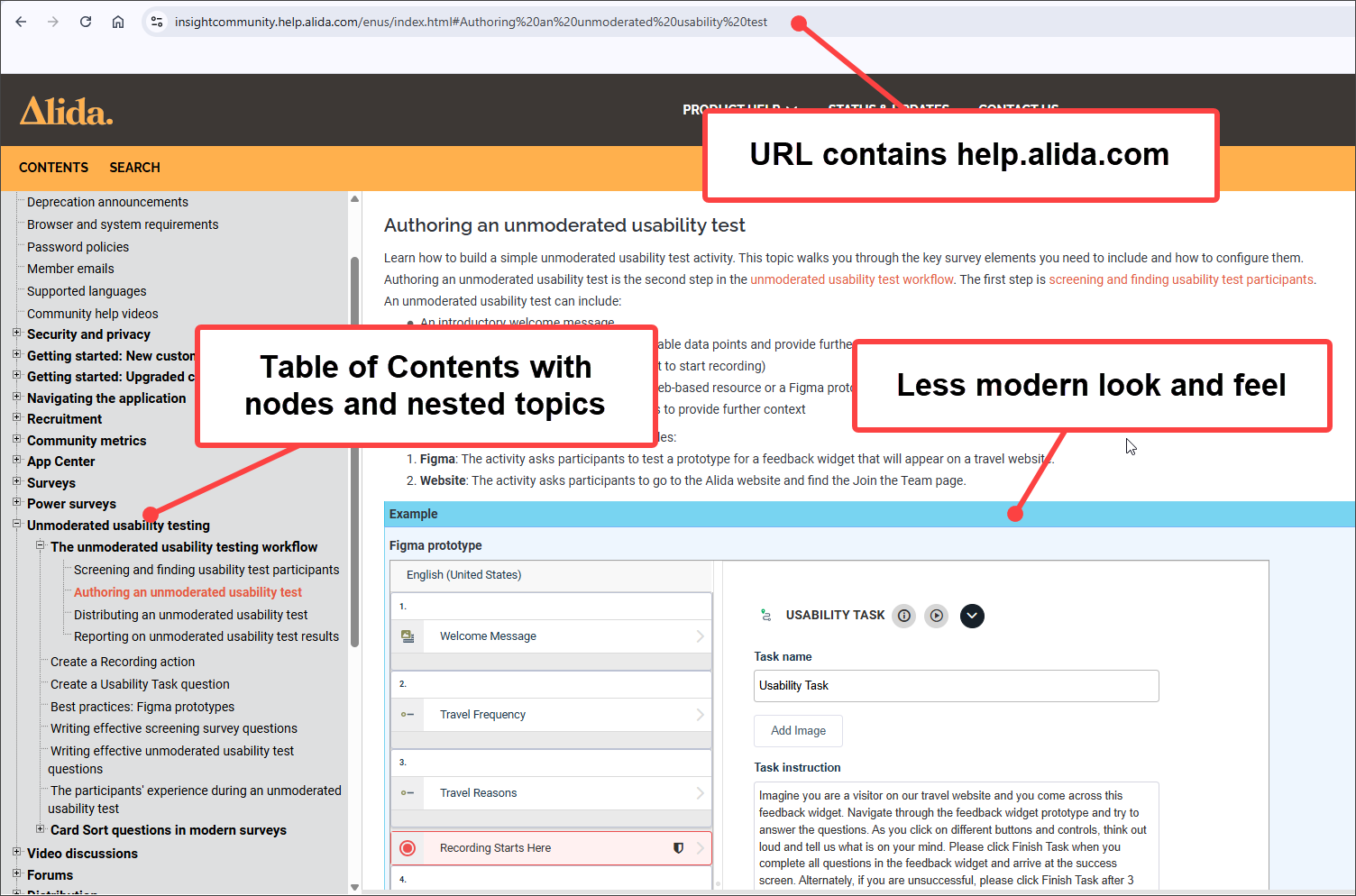Viewport: 1356px width, 896px height.
Task: Click the sidebar scrollbar down arrow
Action: tap(354, 888)
